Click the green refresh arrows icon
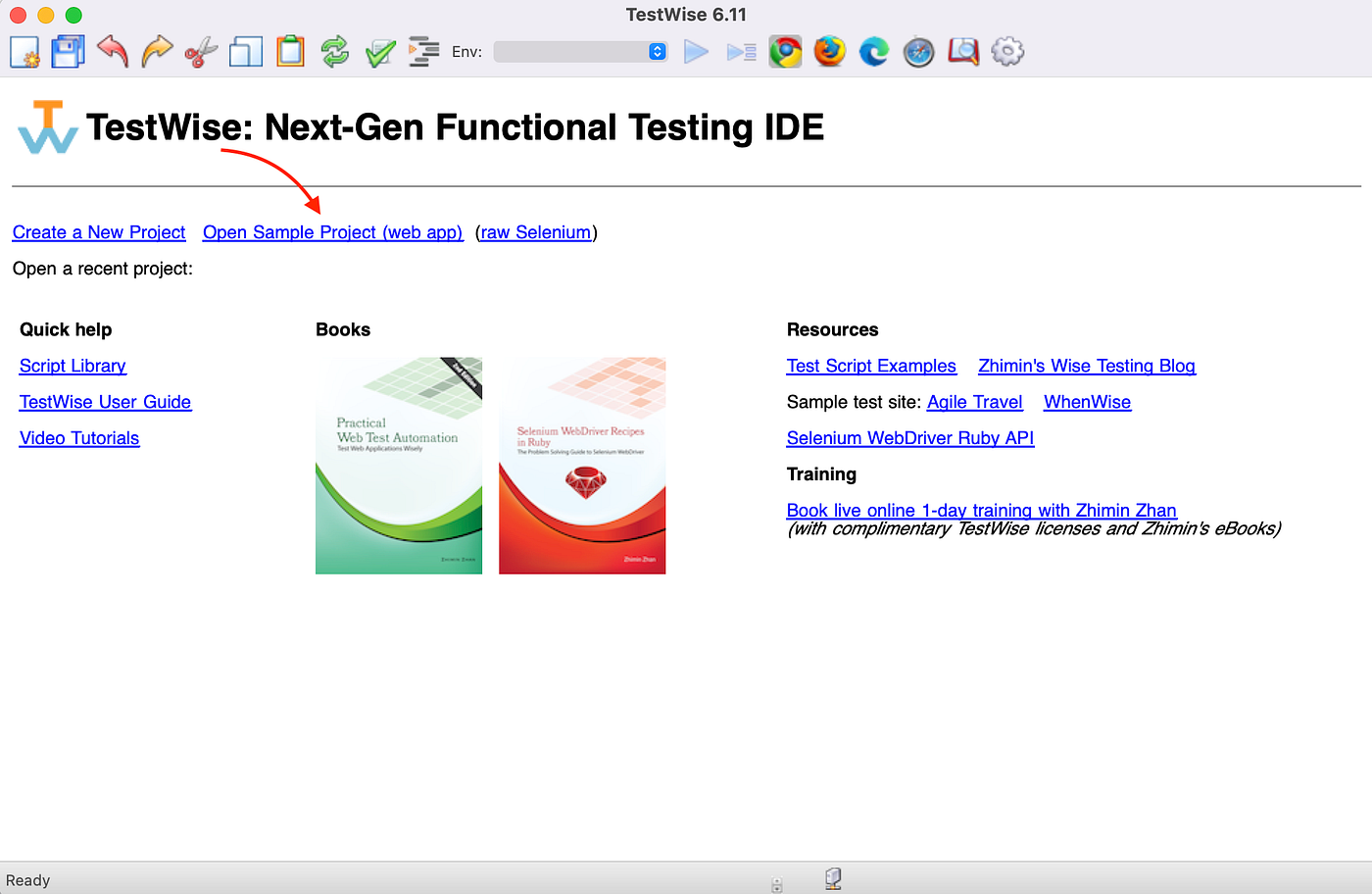 pyautogui.click(x=335, y=52)
